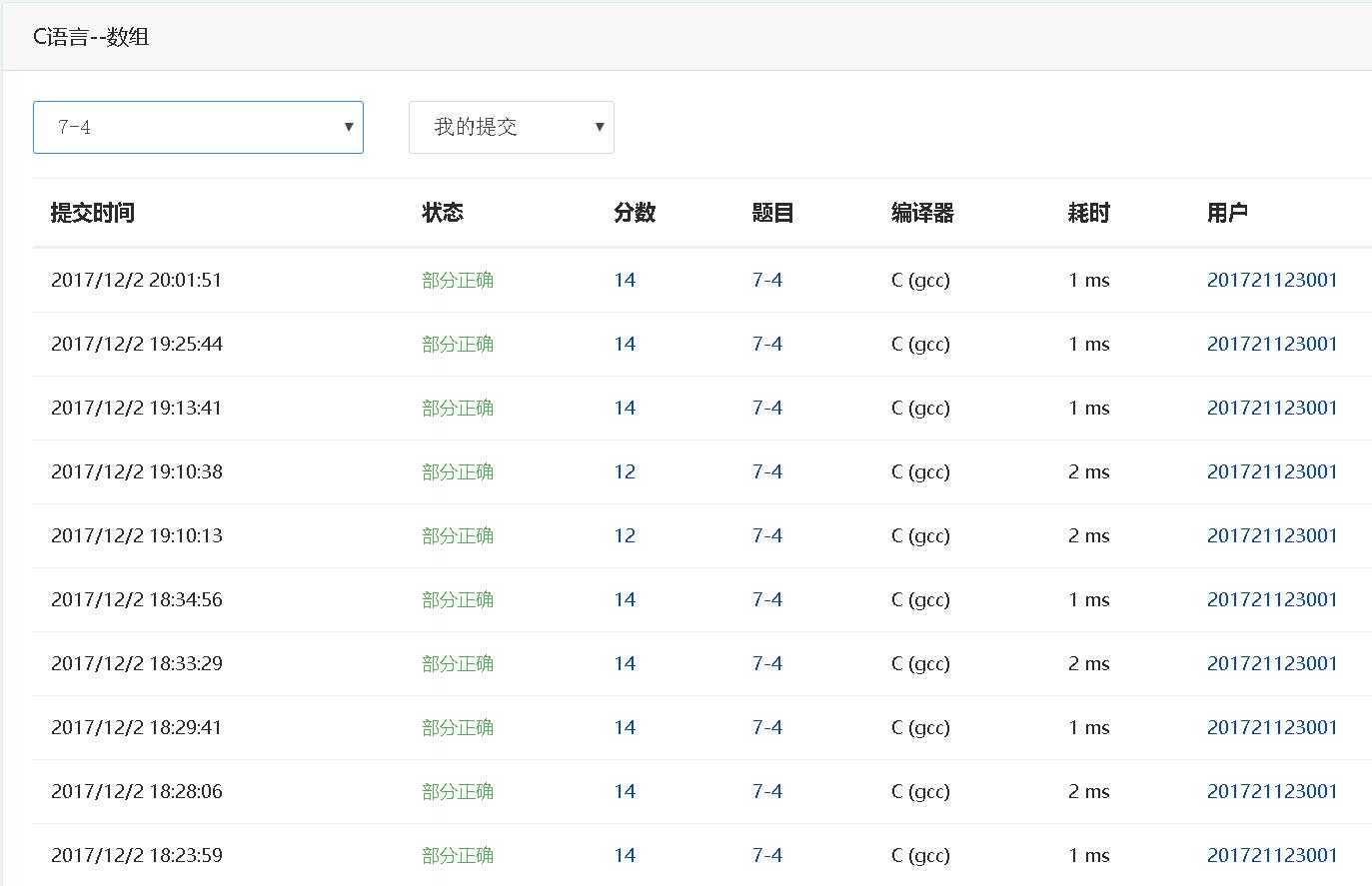Click score 14 of 18:23:59 submission
1372x886 pixels.
tap(625, 855)
